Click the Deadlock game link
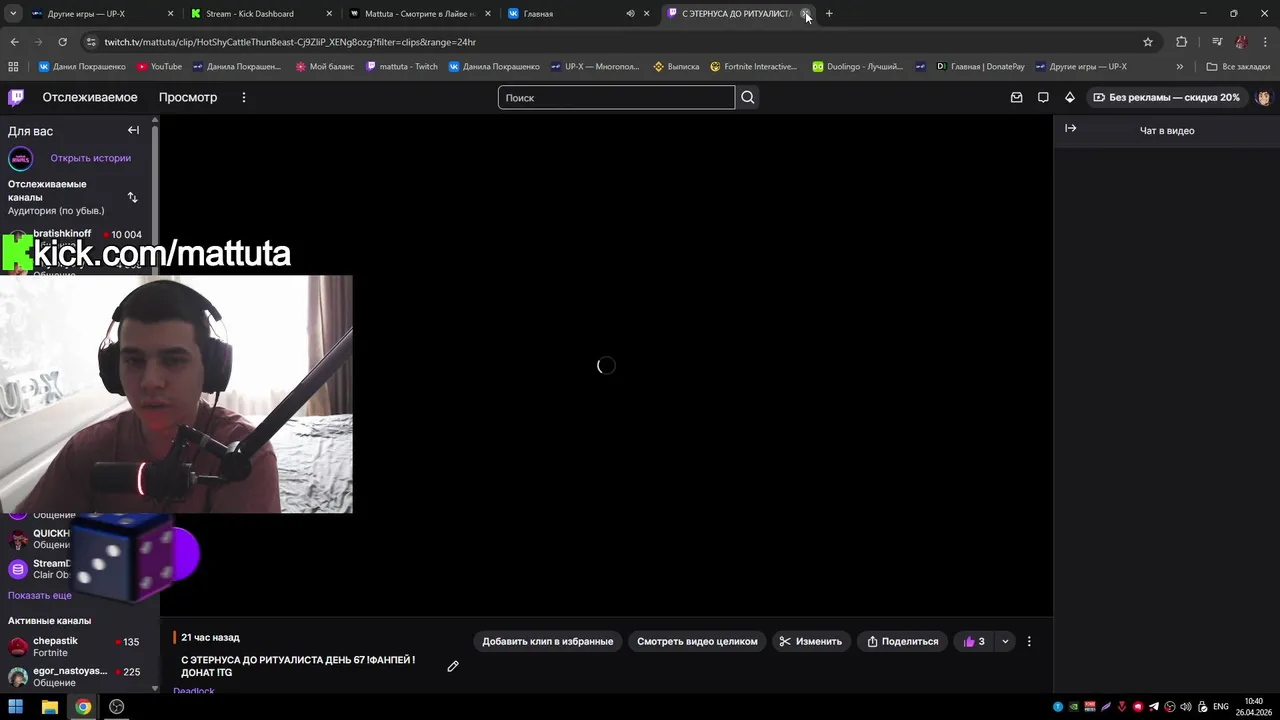Screen dimensions: 1280x720 point(194,691)
